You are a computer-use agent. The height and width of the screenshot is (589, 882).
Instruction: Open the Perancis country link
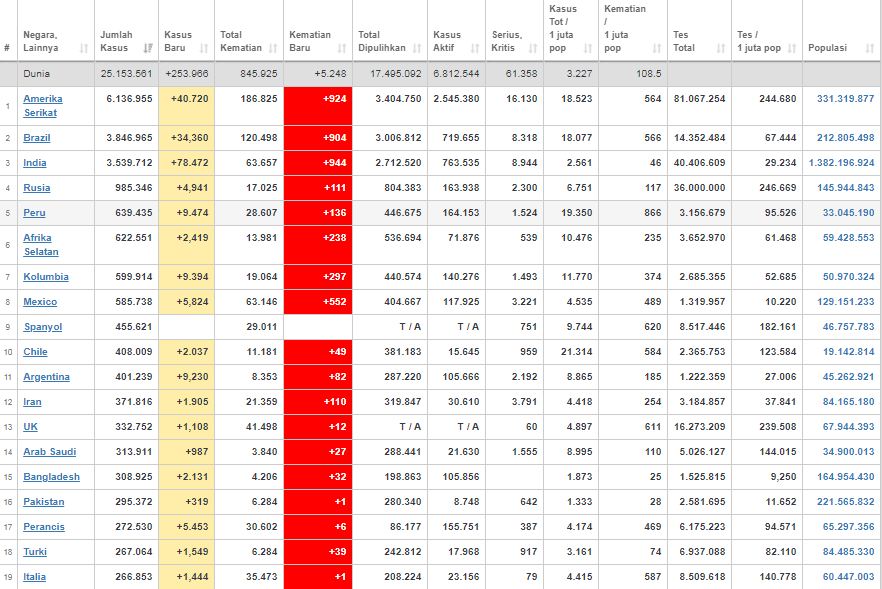coord(44,527)
